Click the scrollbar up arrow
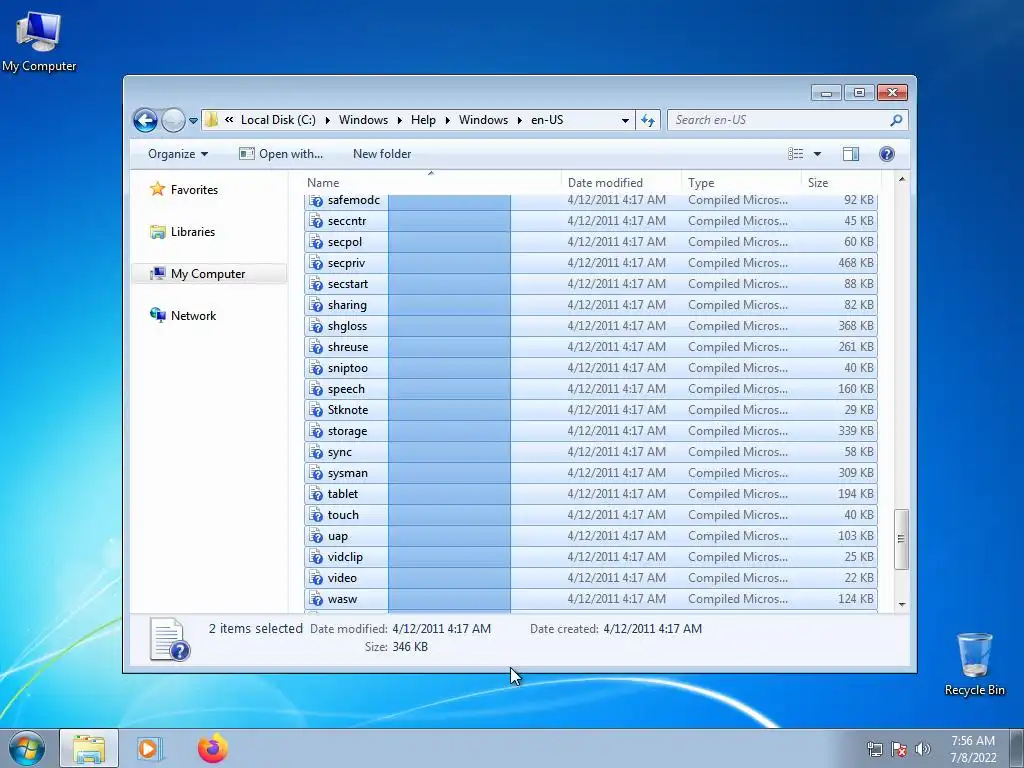Viewport: 1024px width, 768px height. click(902, 180)
